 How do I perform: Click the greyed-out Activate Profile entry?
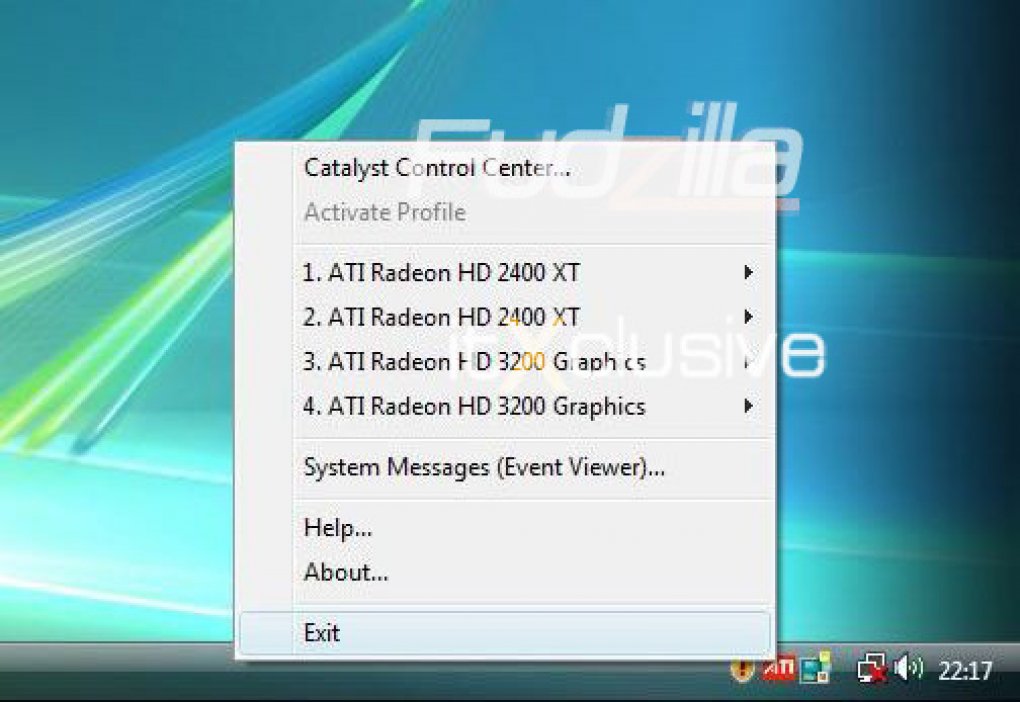[505, 212]
